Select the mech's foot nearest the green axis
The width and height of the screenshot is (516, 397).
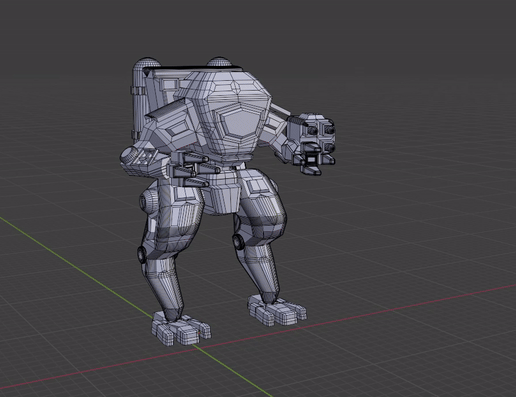click(x=181, y=329)
